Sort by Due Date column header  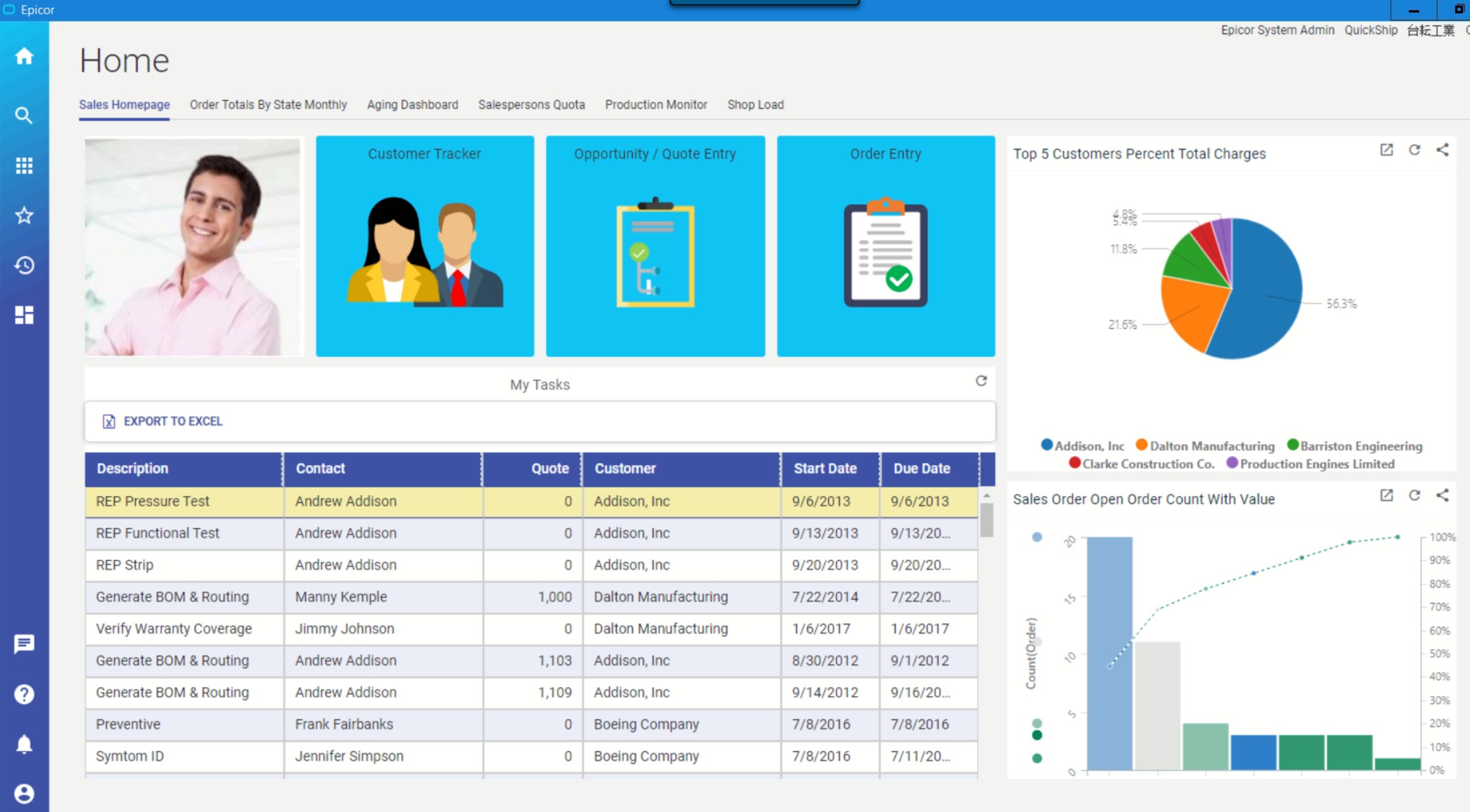pos(929,468)
